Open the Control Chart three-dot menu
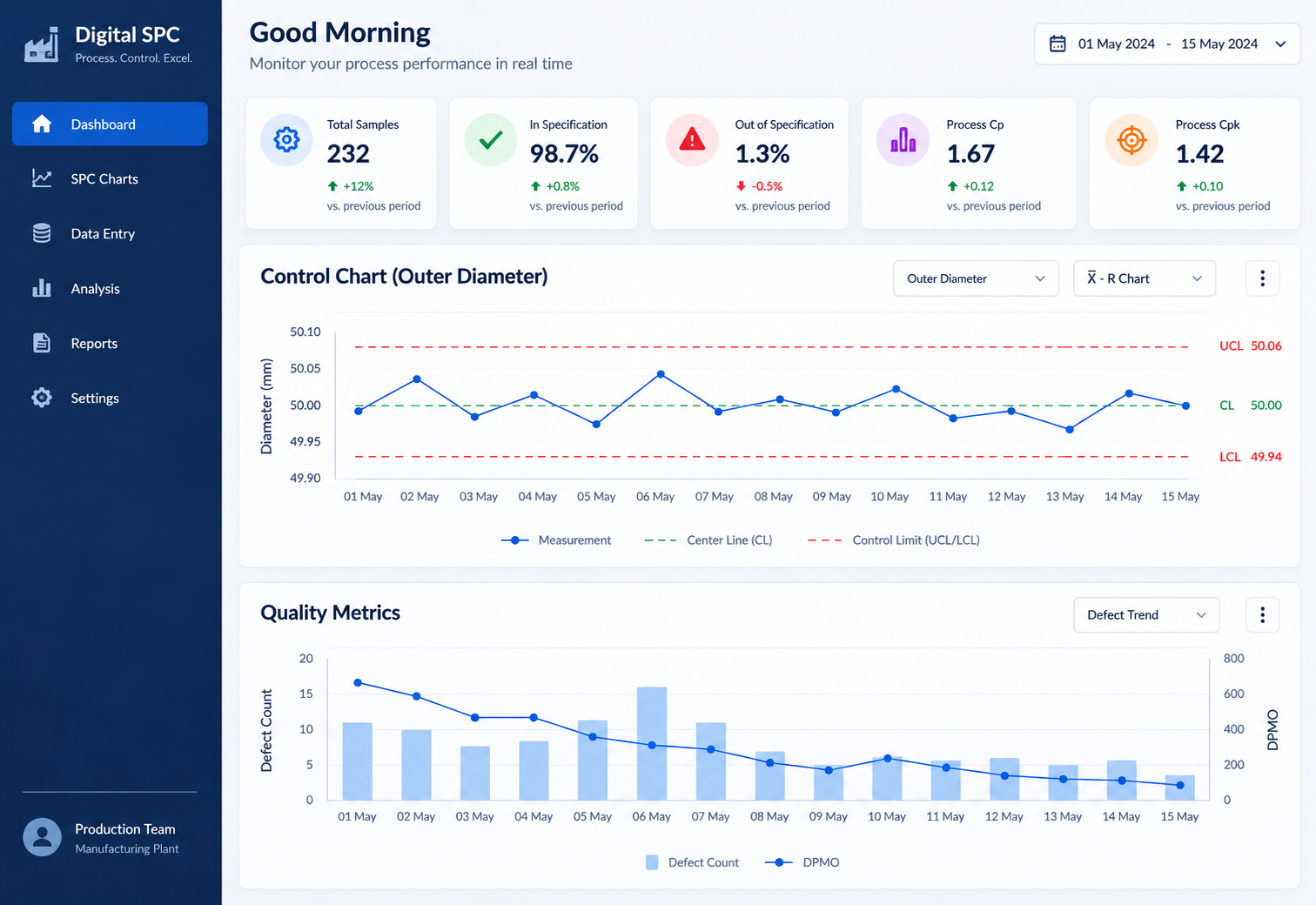This screenshot has width=1316, height=905. [x=1262, y=278]
